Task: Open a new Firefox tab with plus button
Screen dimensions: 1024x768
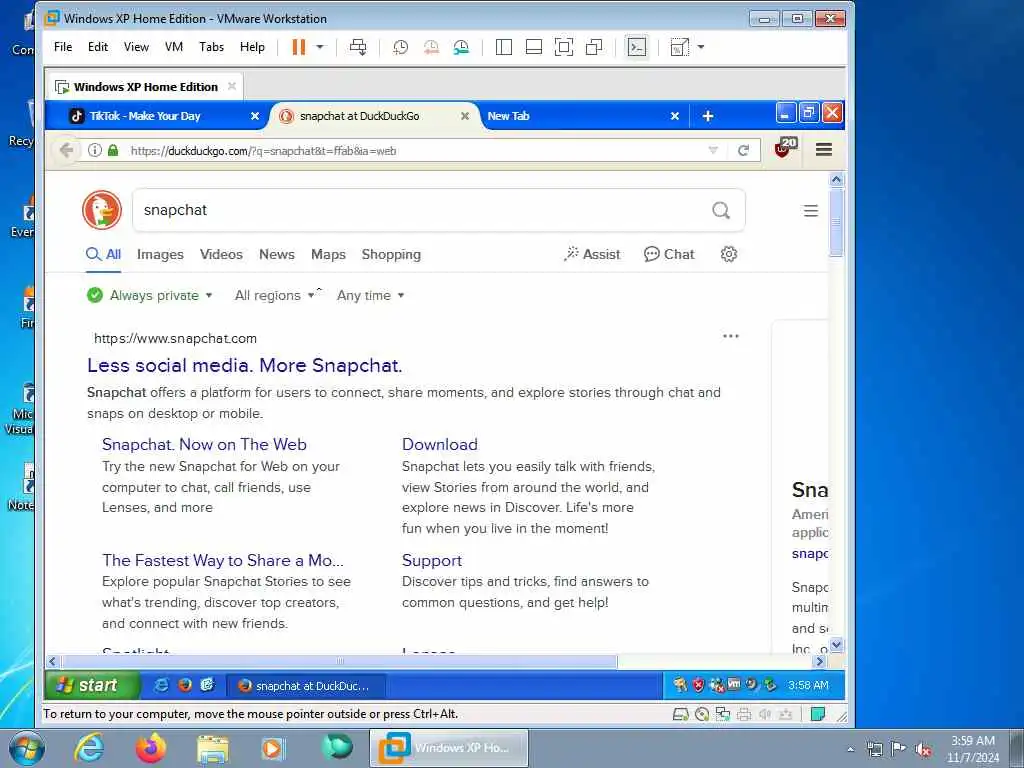Action: (708, 116)
